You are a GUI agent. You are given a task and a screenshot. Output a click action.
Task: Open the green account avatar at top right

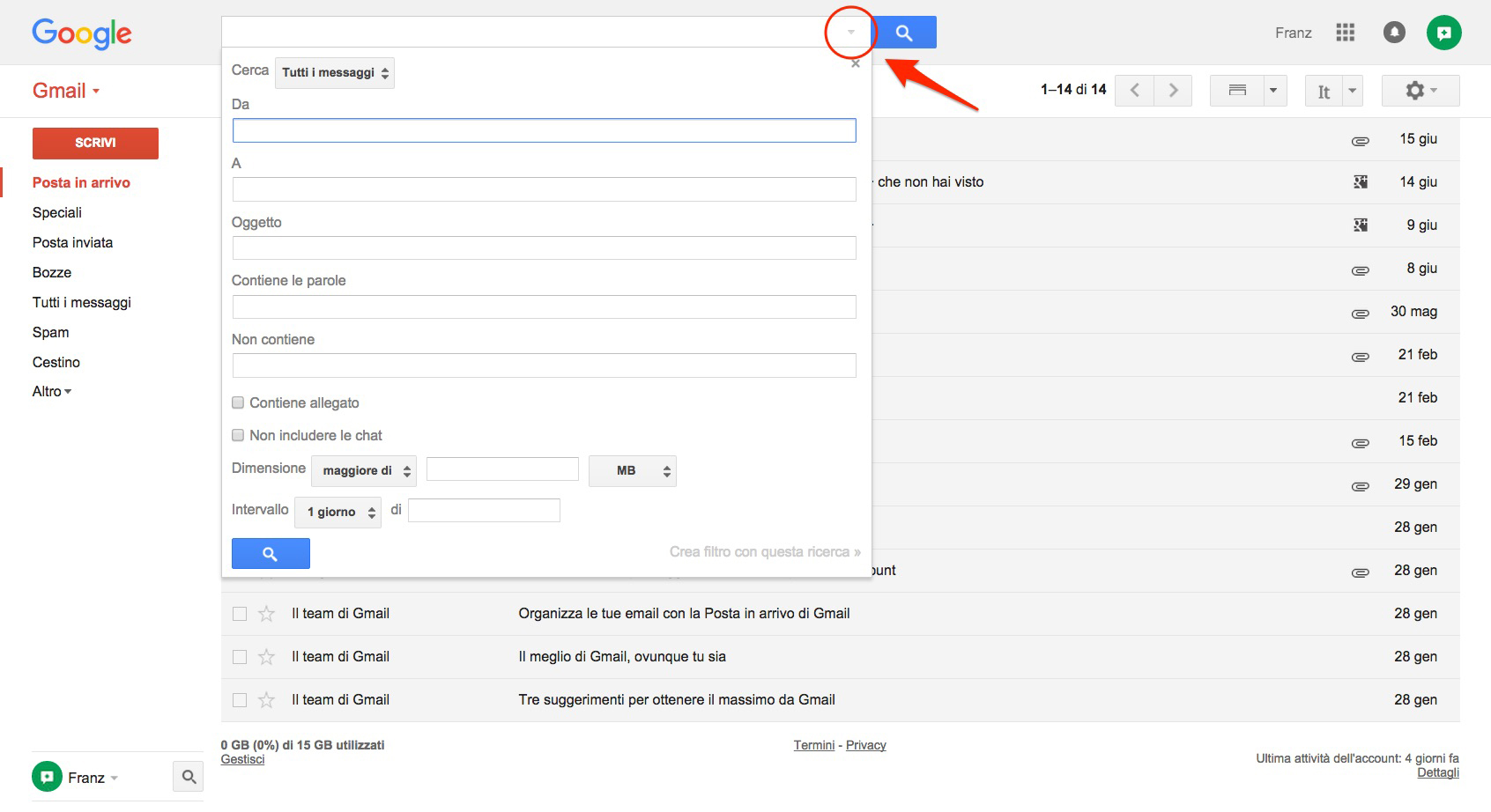[x=1444, y=33]
